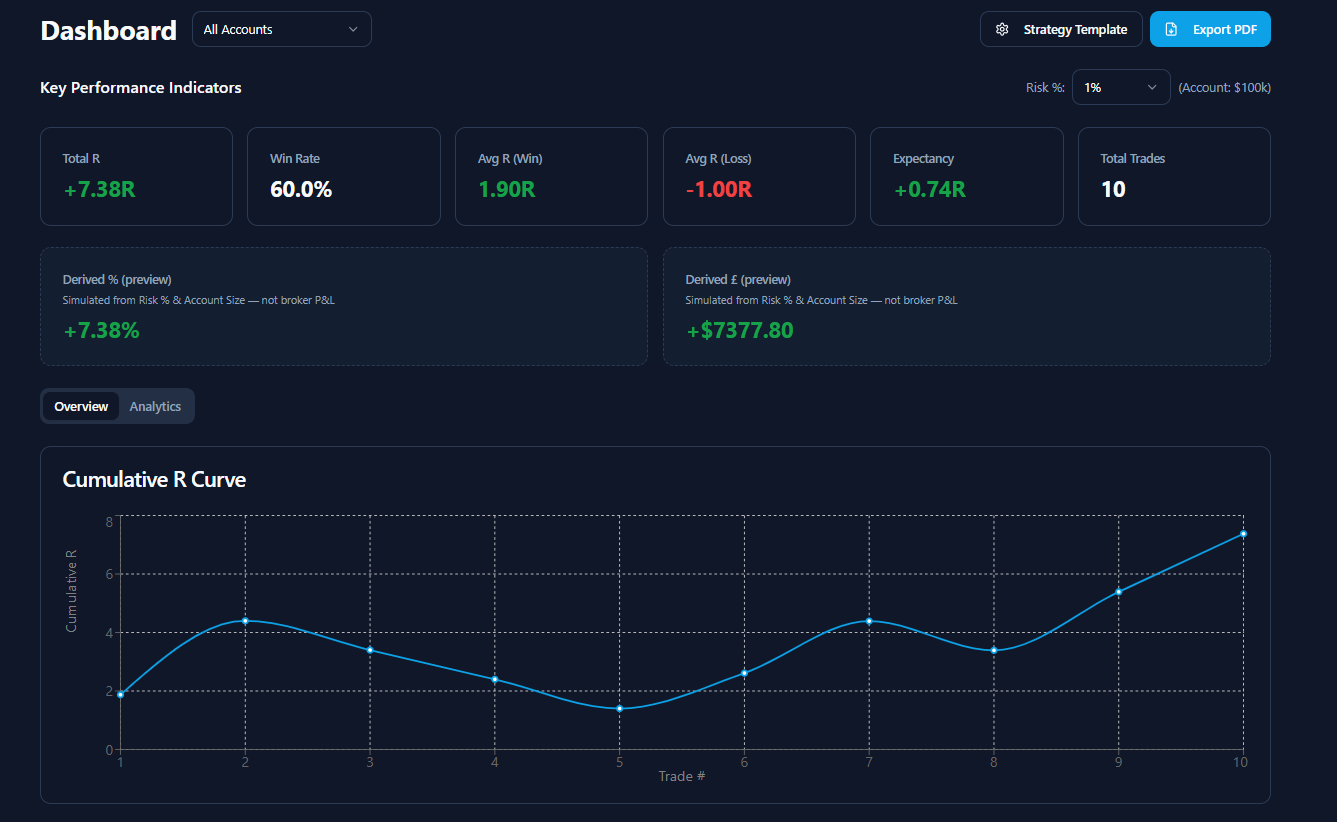The height and width of the screenshot is (822, 1337).
Task: Click the derived amount +$7377.80
Action: (740, 330)
